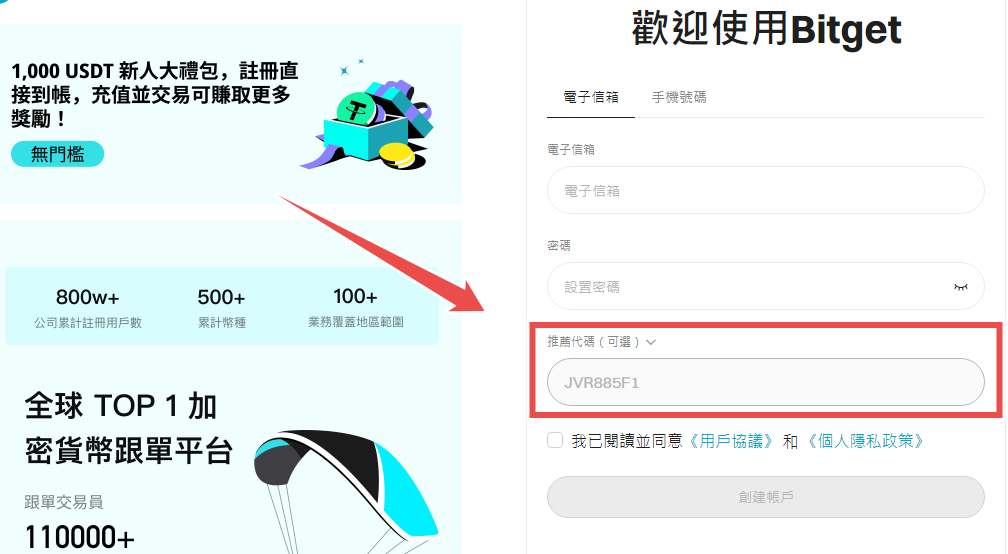The height and width of the screenshot is (554, 1008).
Task: Click the yellow coins beside gift box
Action: (x=396, y=156)
